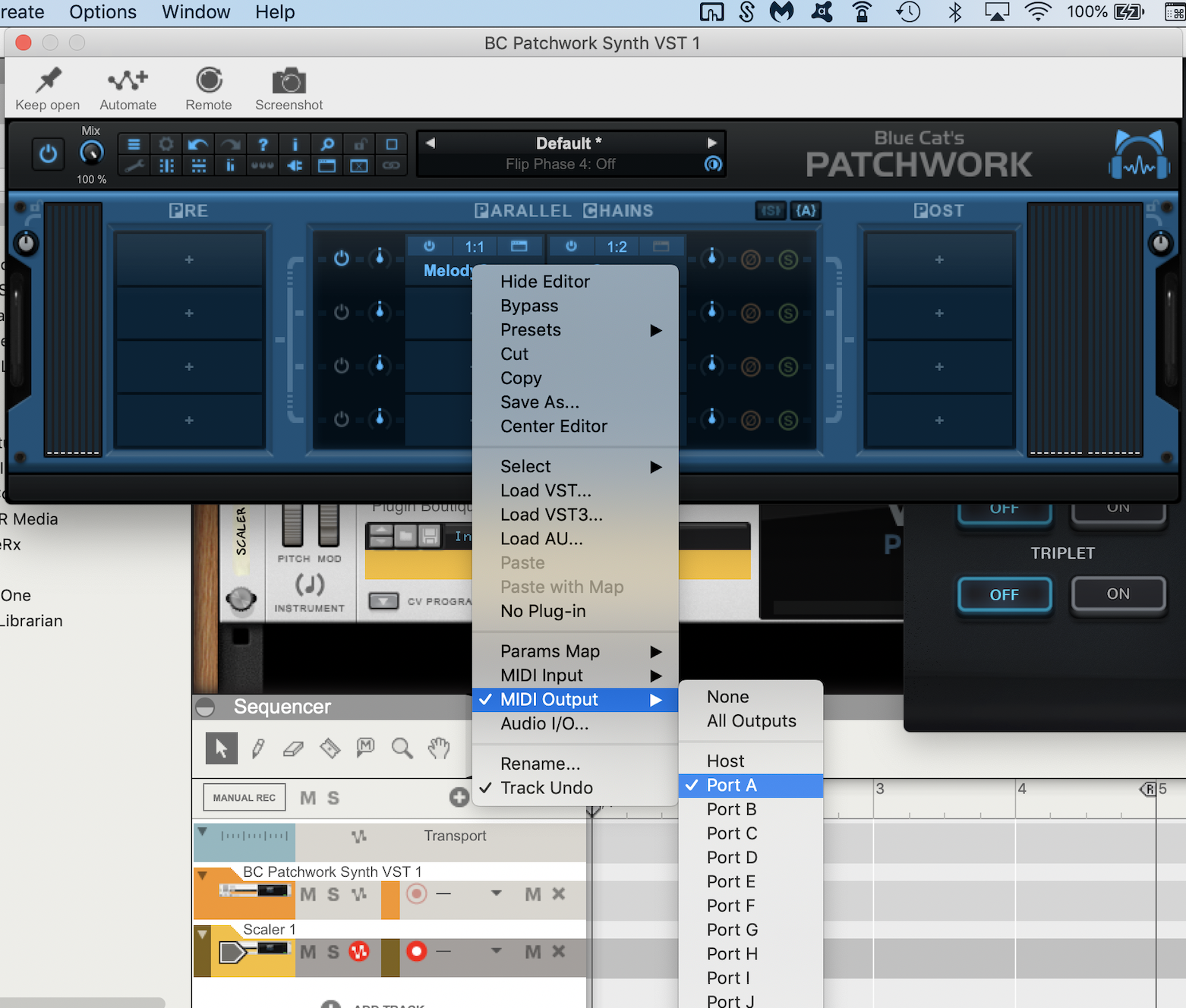Select All Outputs in submenu
Viewport: 1186px width, 1008px height.
coord(750,721)
